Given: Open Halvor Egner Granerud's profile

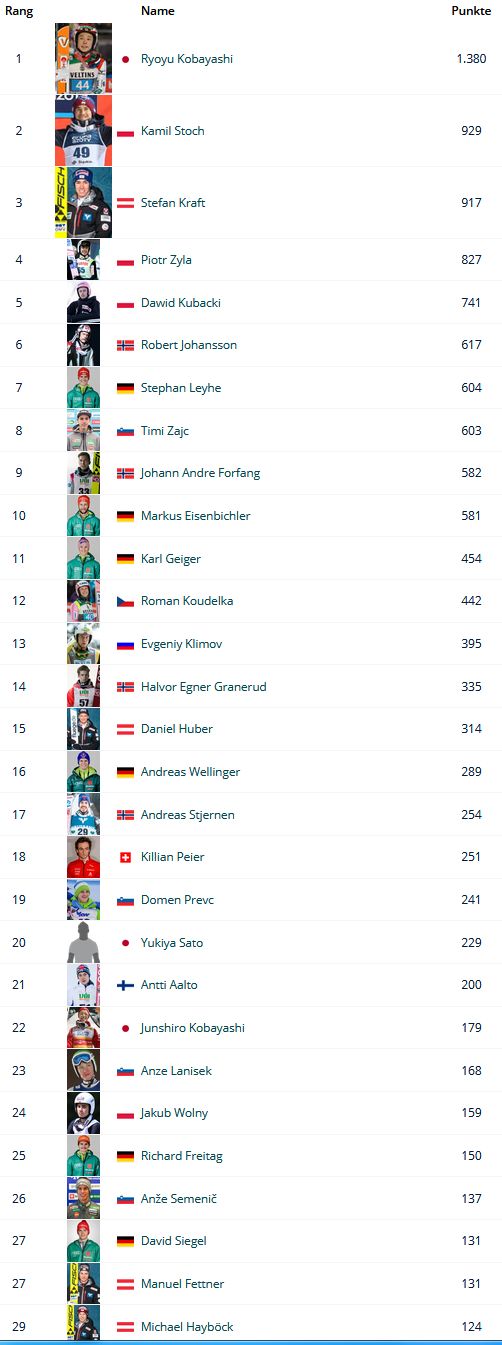Looking at the screenshot, I should (x=204, y=687).
